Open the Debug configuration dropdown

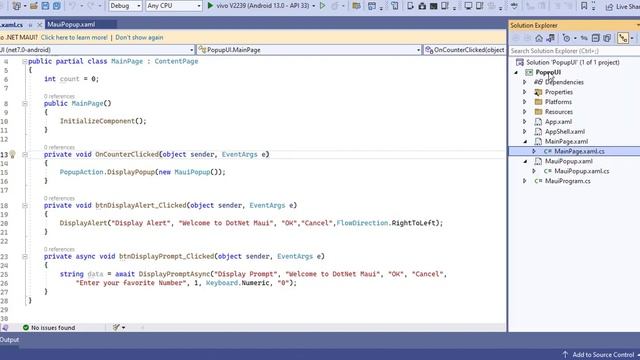(125, 6)
